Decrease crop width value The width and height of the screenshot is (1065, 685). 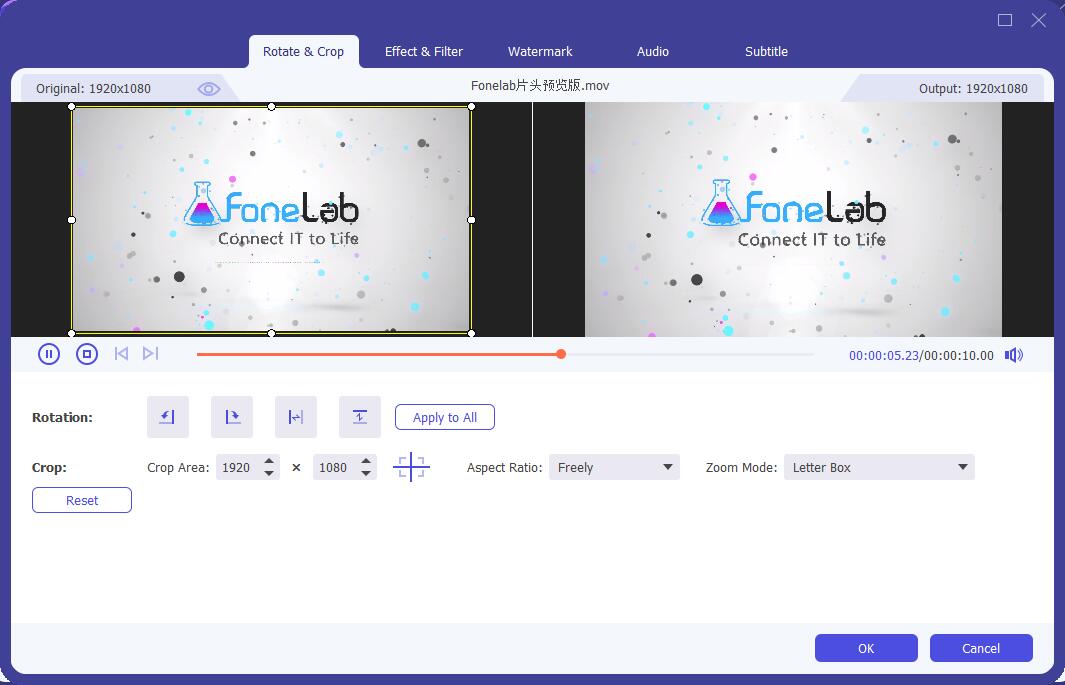269,473
